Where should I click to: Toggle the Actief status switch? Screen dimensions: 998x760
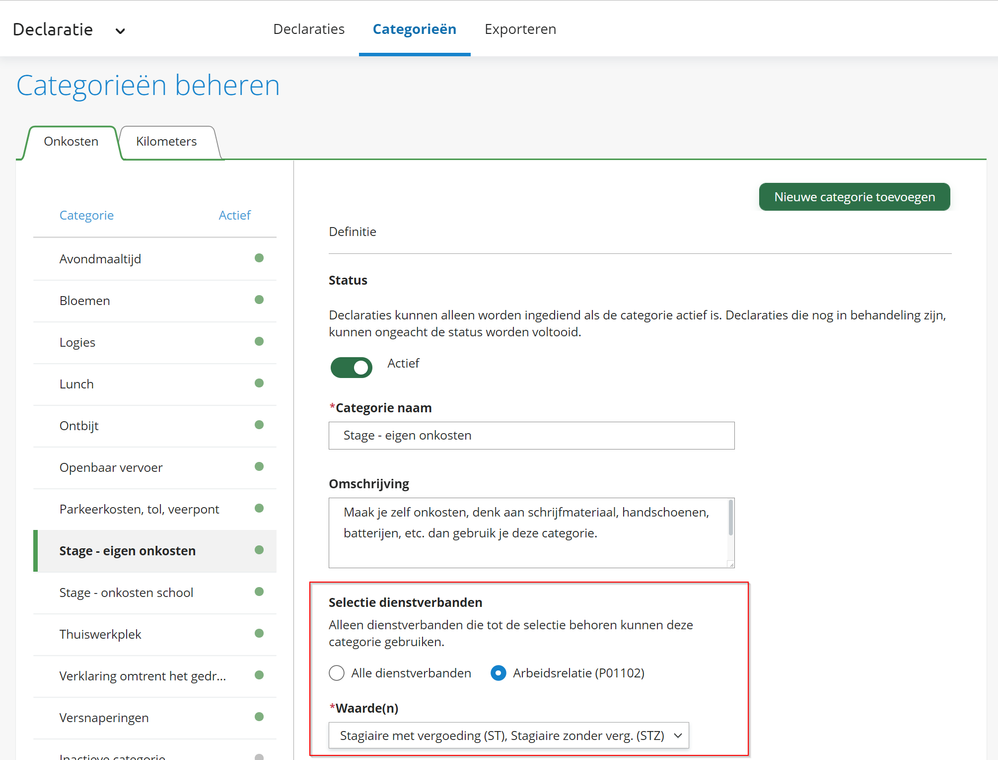click(351, 367)
